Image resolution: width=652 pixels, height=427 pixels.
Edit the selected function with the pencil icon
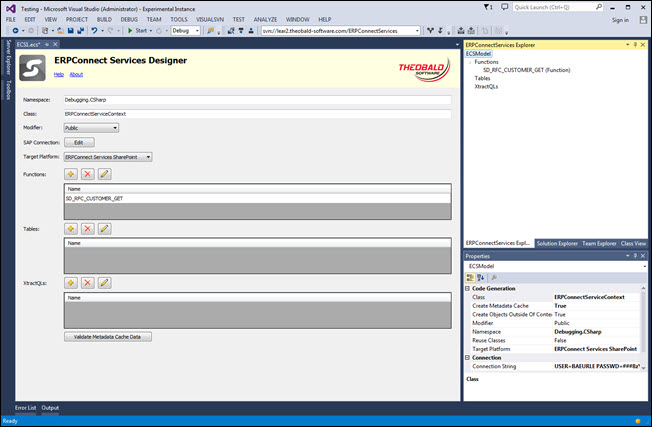(104, 174)
